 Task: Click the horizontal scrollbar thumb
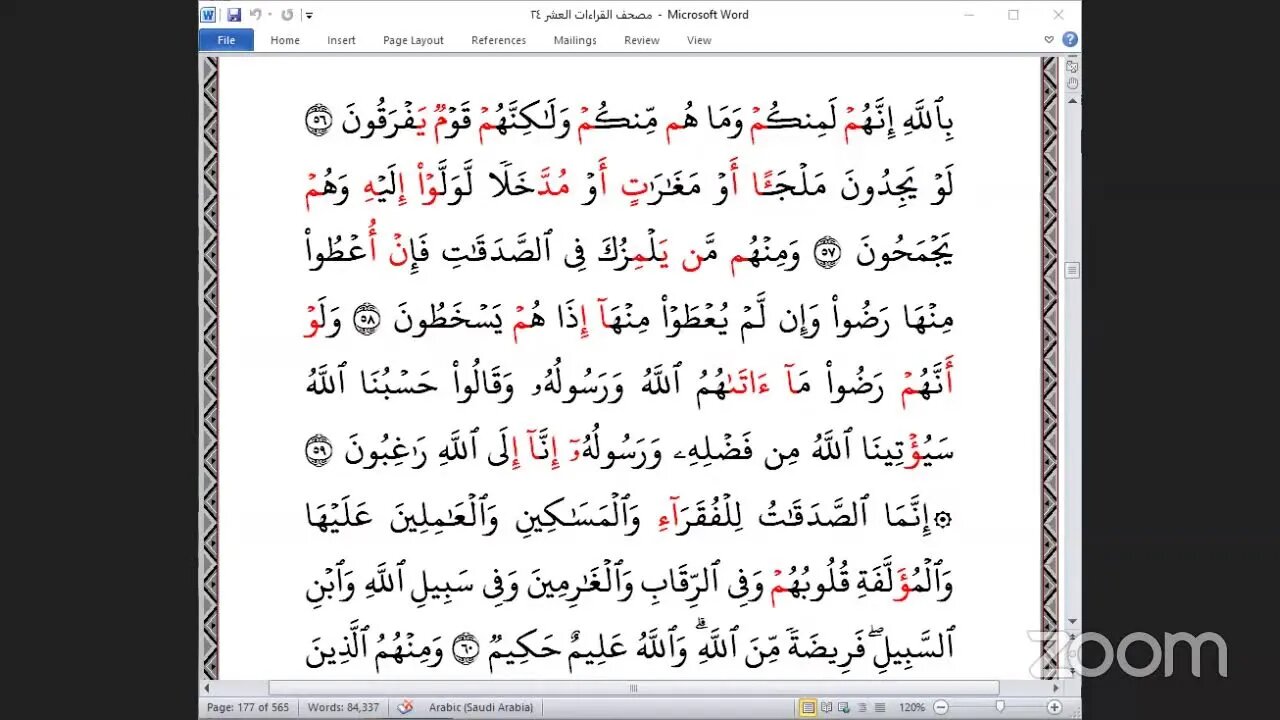click(x=634, y=688)
